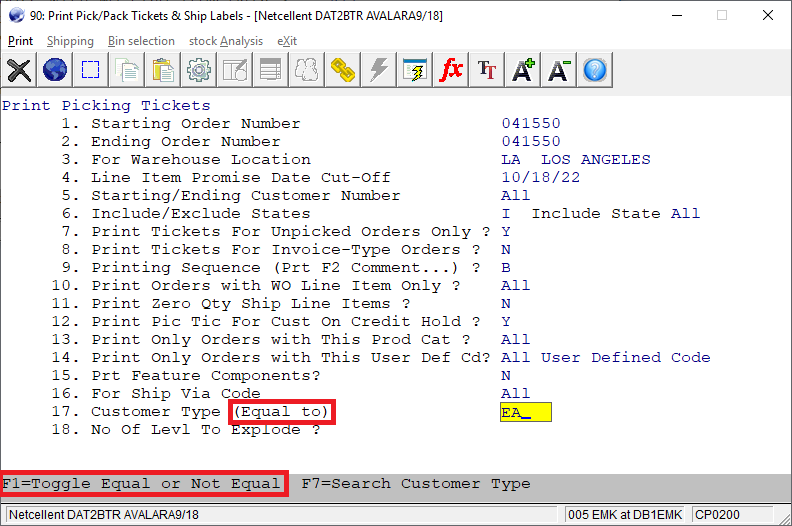
Task: Click the cut-off date 10/18/22
Action: 540,177
